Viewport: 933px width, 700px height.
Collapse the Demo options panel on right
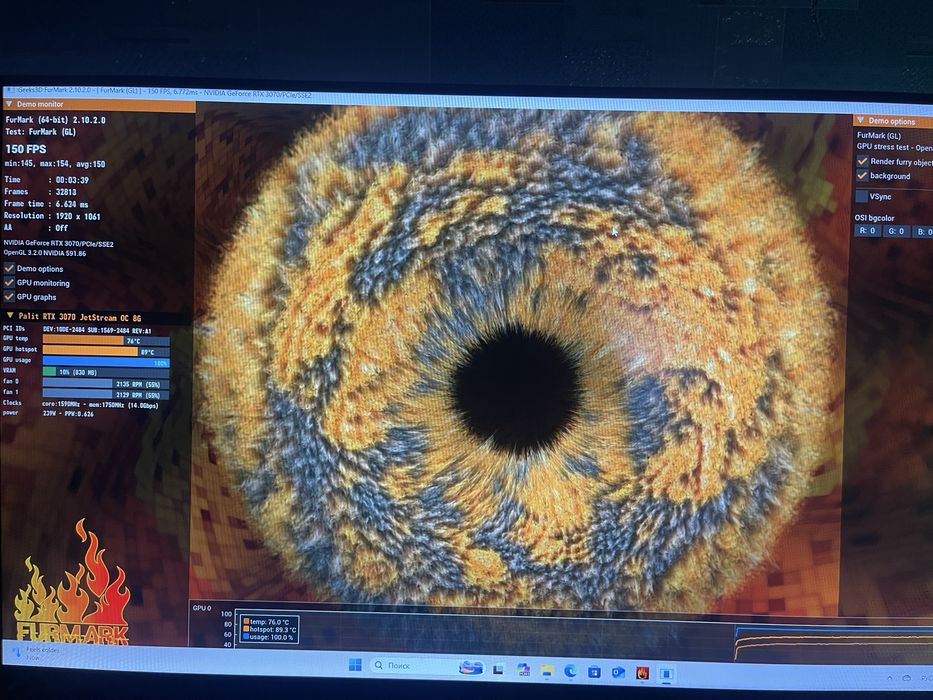(893, 121)
